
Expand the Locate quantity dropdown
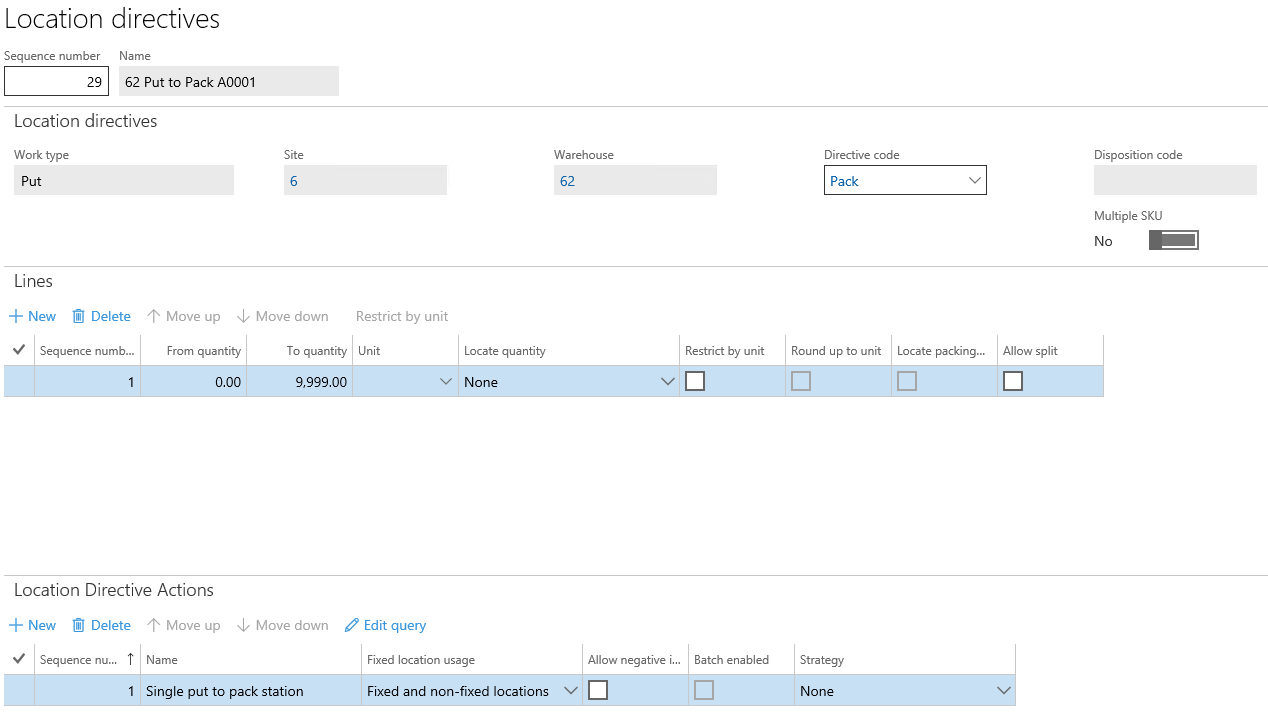click(x=668, y=382)
